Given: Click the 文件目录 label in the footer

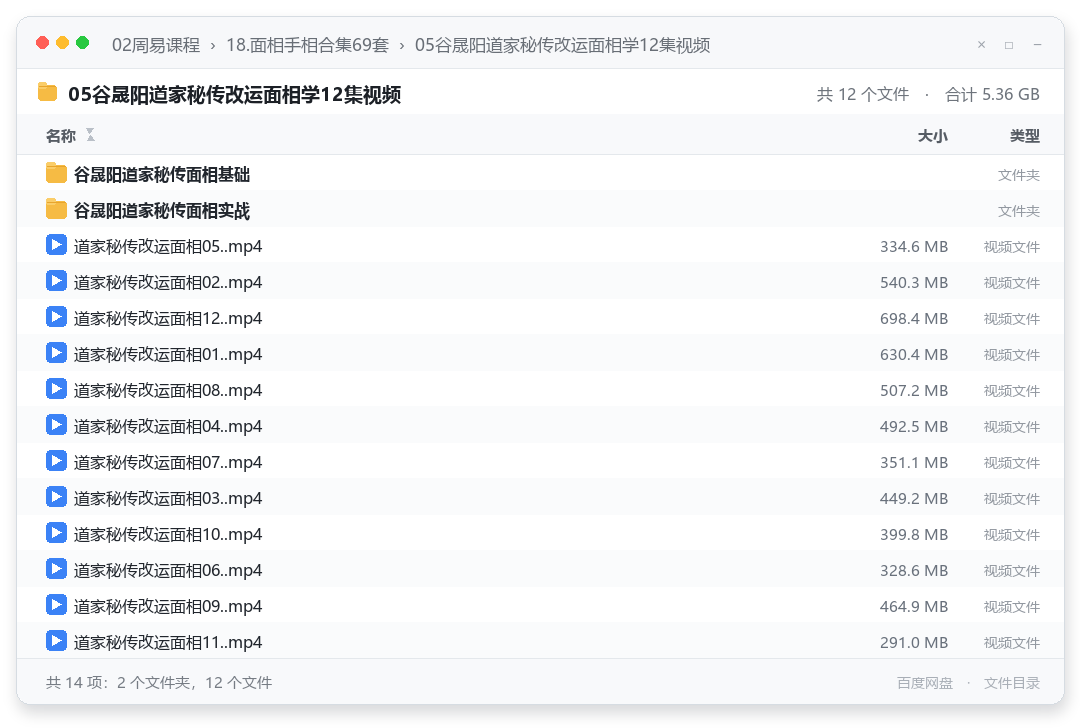Looking at the screenshot, I should 1012,683.
